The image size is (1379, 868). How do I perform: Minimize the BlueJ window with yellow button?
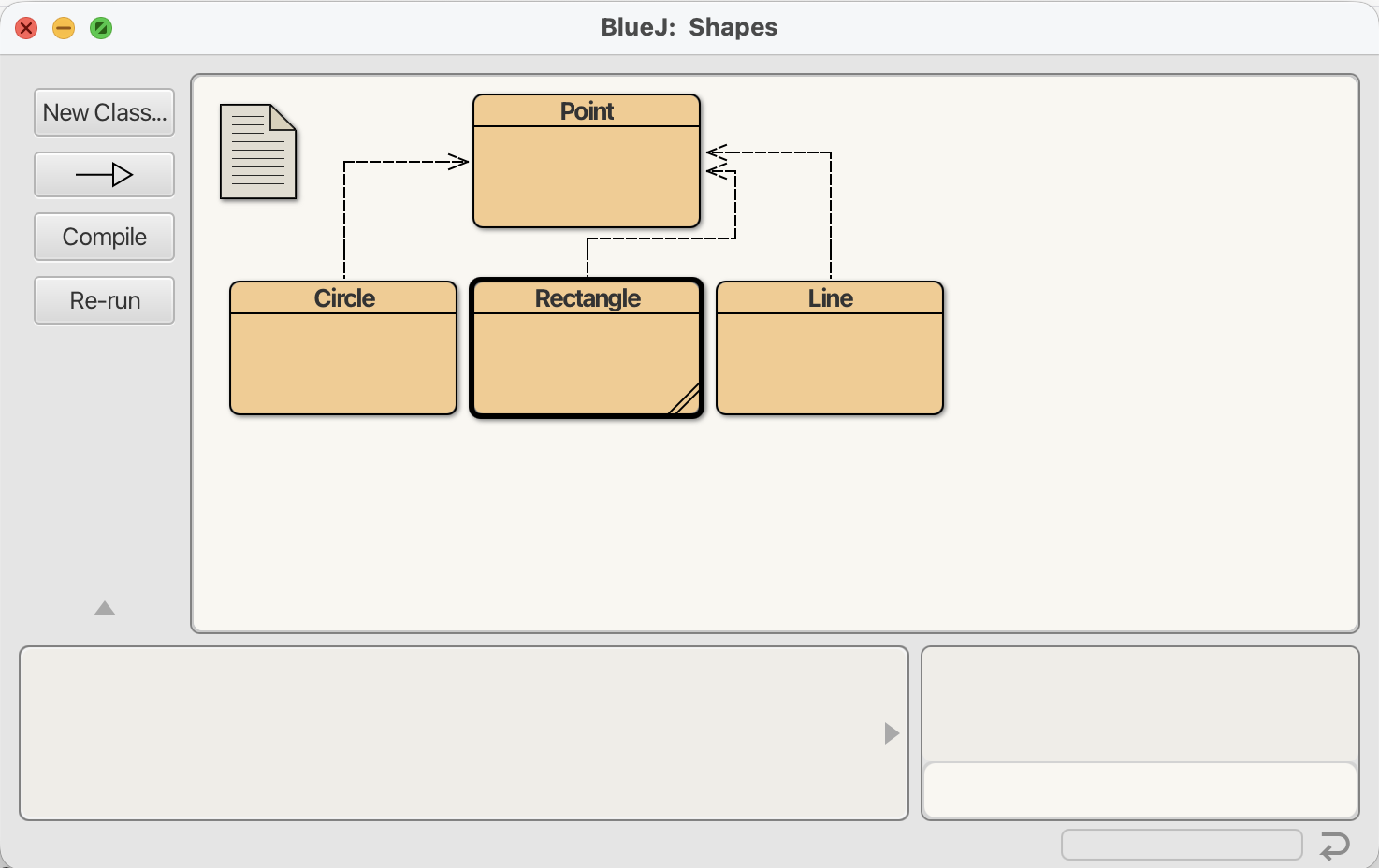(x=64, y=28)
